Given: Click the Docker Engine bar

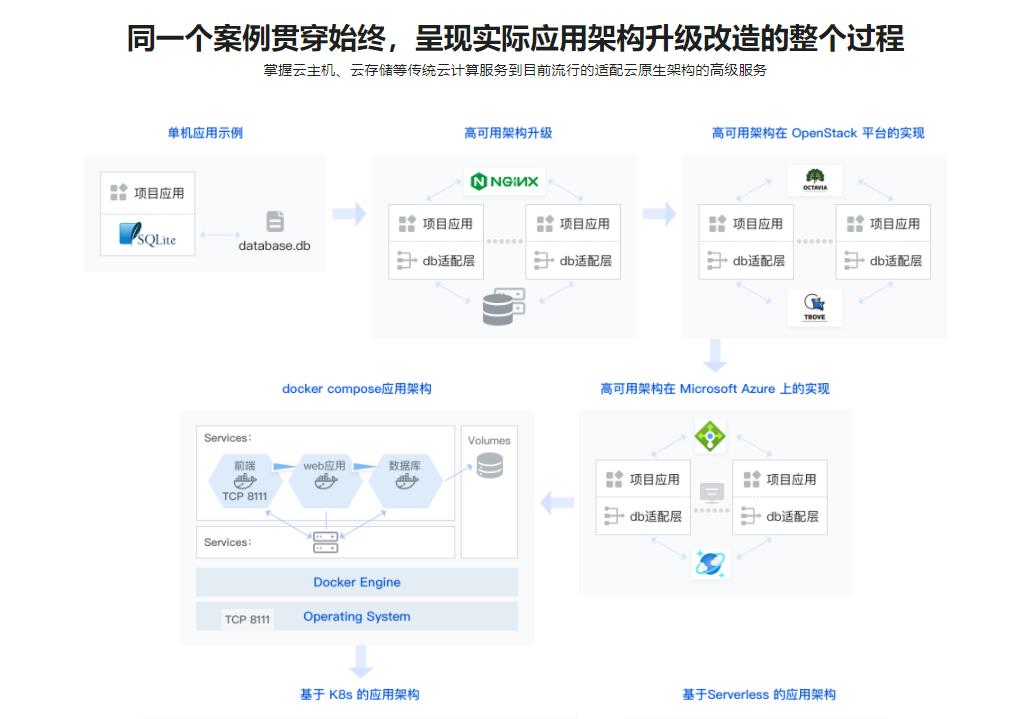Looking at the screenshot, I should click(357, 582).
